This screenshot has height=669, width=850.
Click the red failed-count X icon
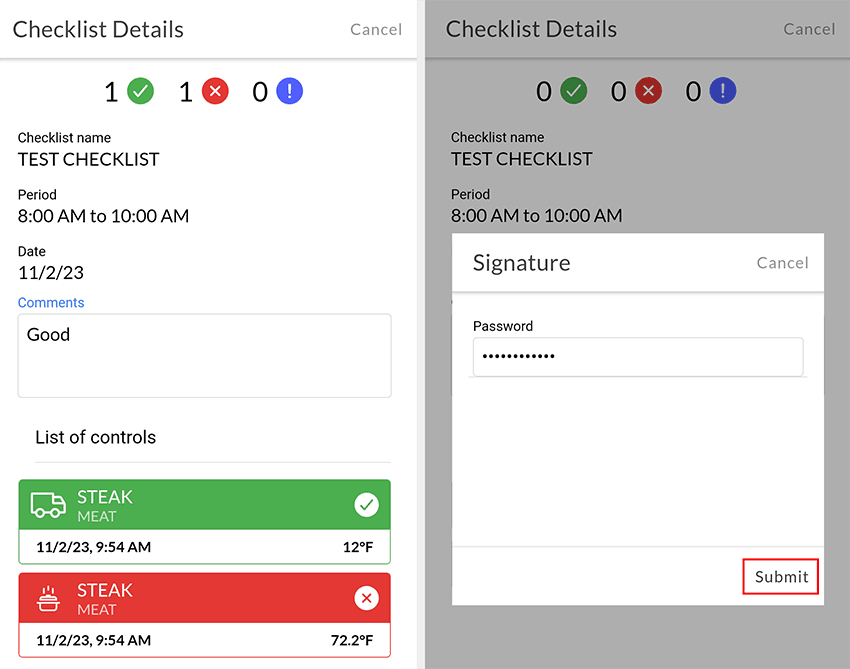click(215, 91)
